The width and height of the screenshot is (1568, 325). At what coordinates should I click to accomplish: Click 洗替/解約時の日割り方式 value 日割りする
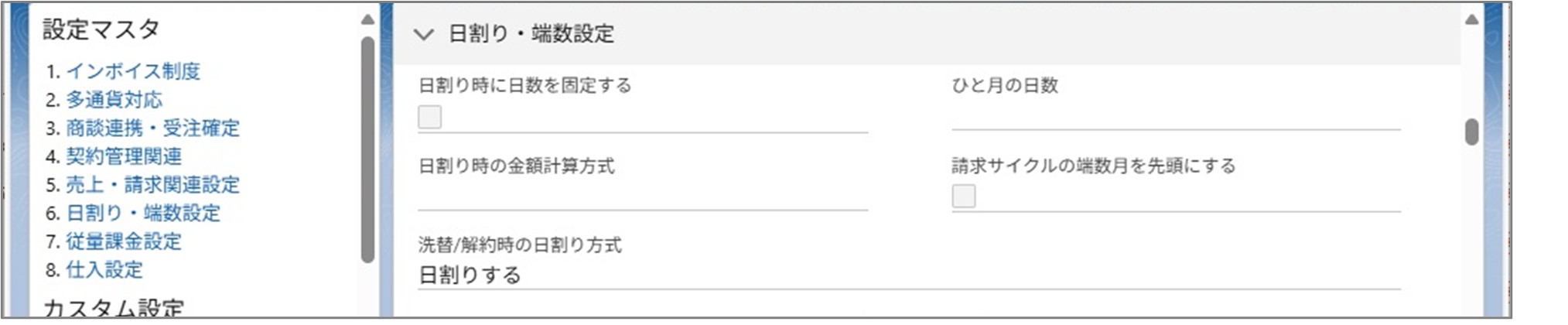click(470, 275)
